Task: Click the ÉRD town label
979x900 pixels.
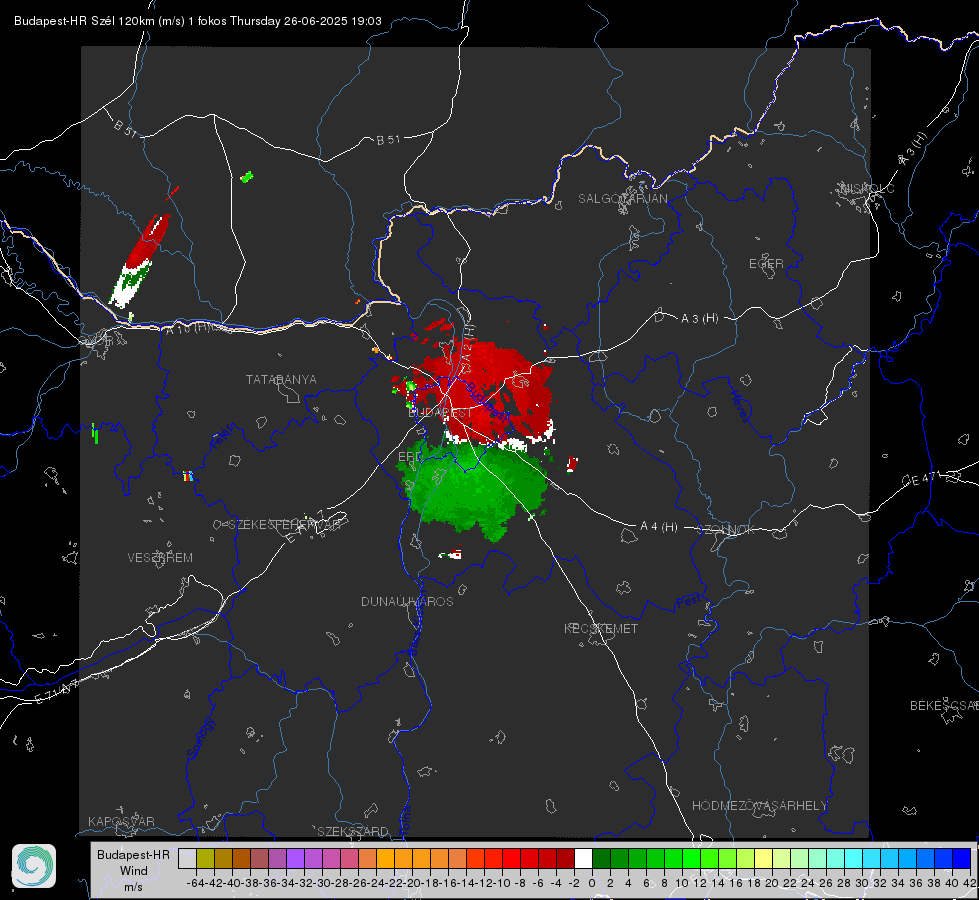Action: tap(410, 457)
